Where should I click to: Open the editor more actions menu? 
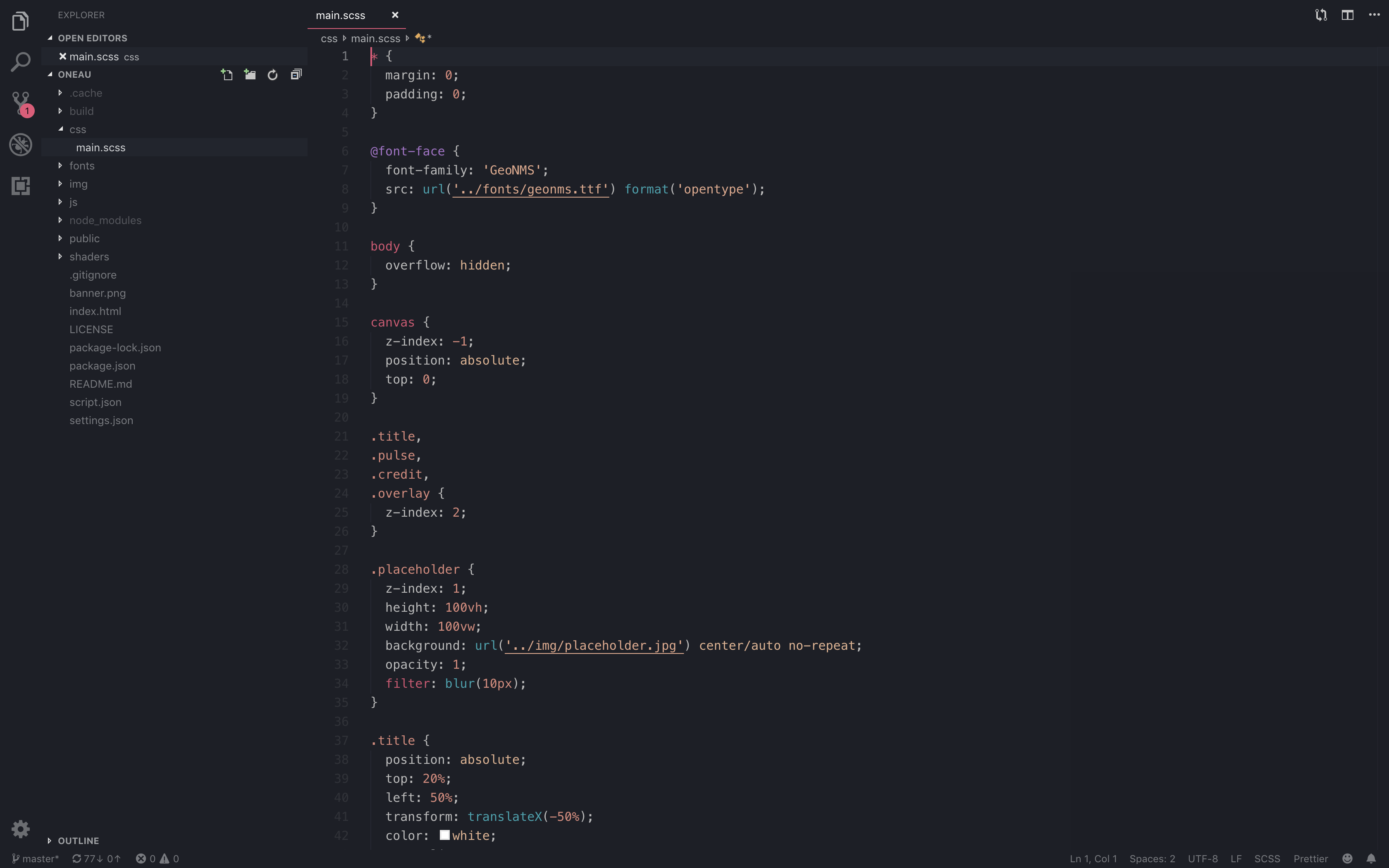coord(1374,15)
